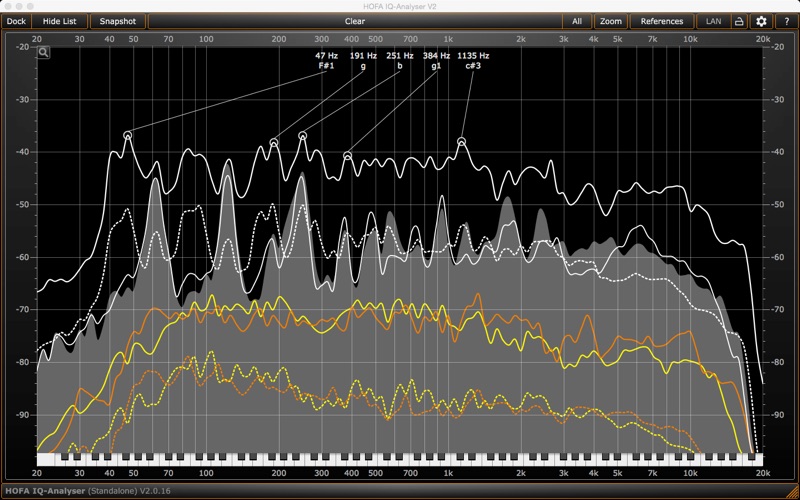Select the 47 Hz peak marker circle

click(x=128, y=135)
